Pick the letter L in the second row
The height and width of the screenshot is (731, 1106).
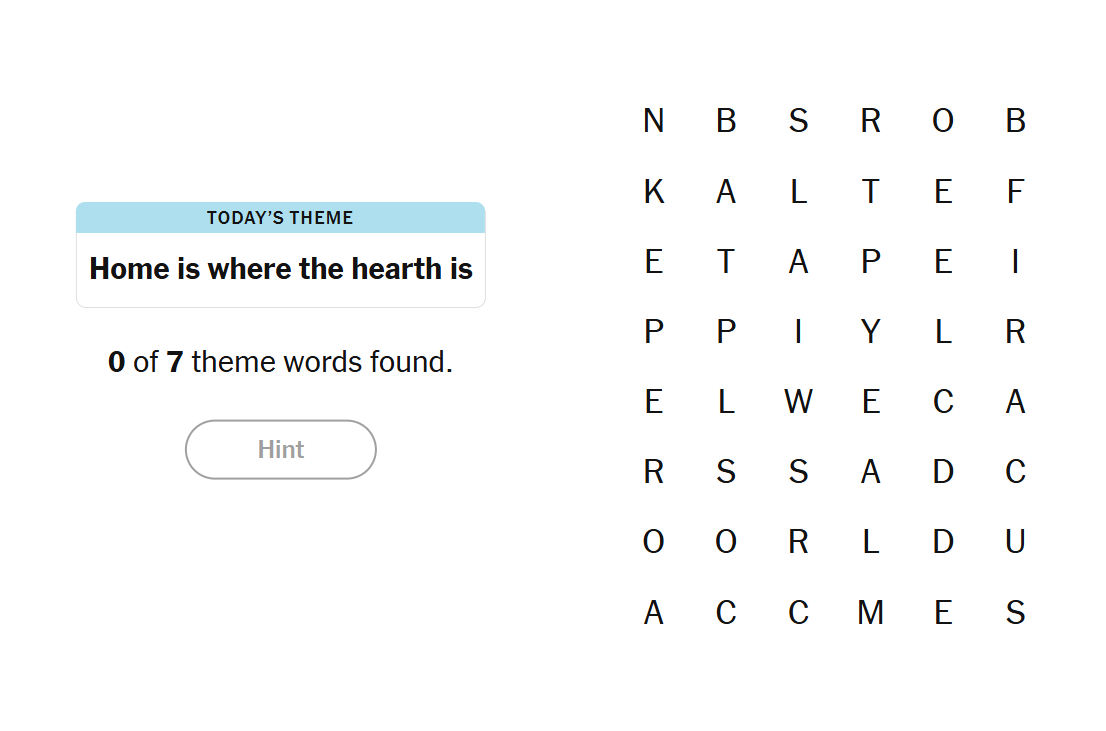[x=798, y=191]
